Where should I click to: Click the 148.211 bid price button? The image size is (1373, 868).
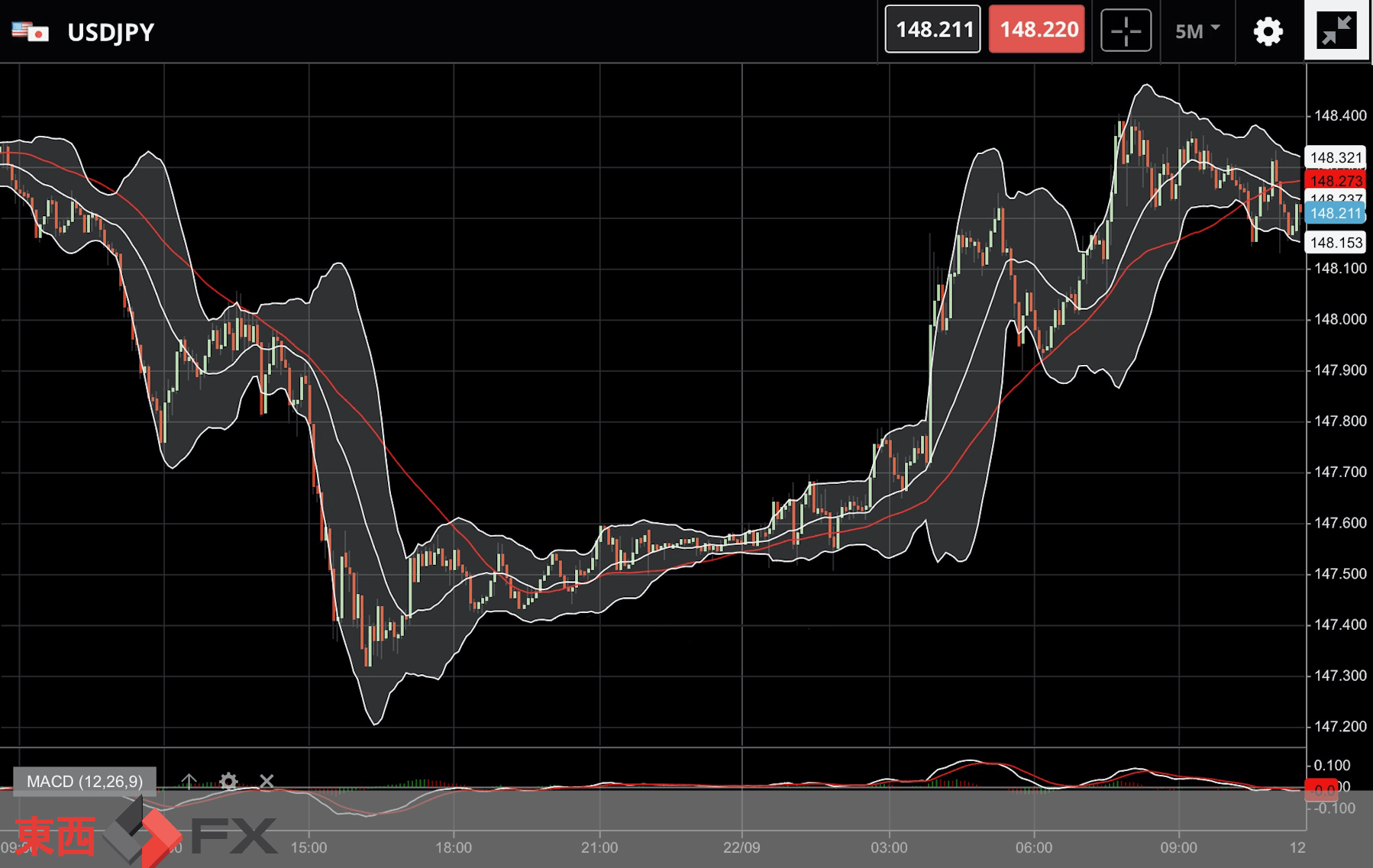[932, 30]
